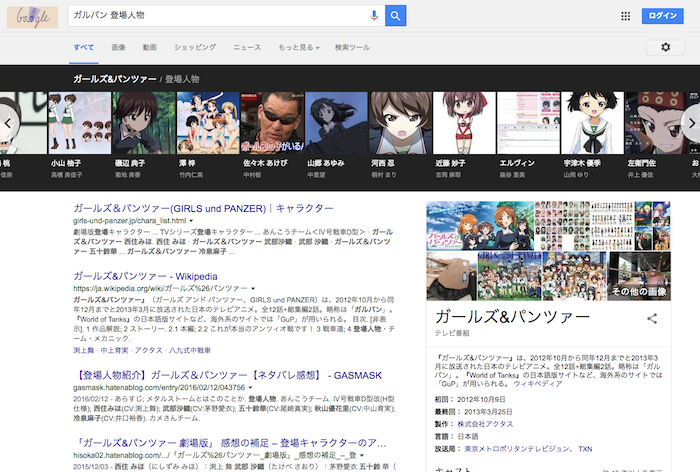Open dropdown arrow beside ja.wikipedia.org URL
The height and width of the screenshot is (472, 700).
point(255,288)
